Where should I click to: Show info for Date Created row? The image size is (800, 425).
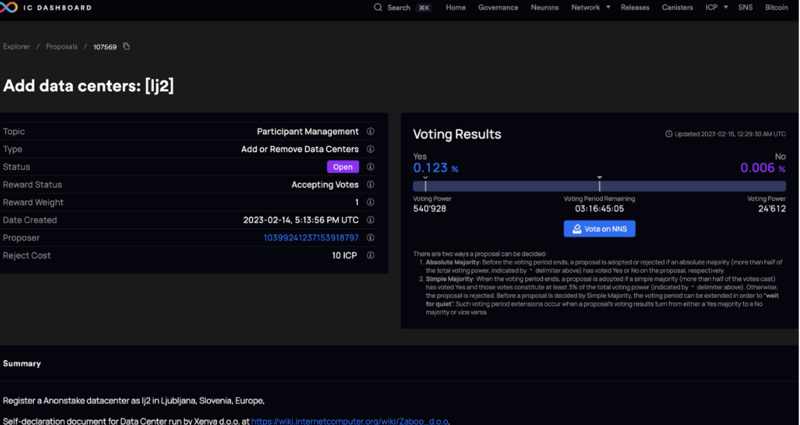point(370,220)
